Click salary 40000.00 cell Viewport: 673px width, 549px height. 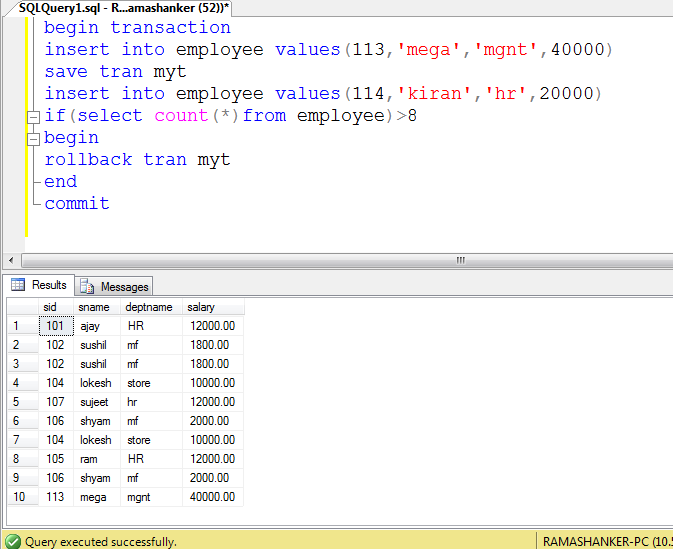point(213,497)
